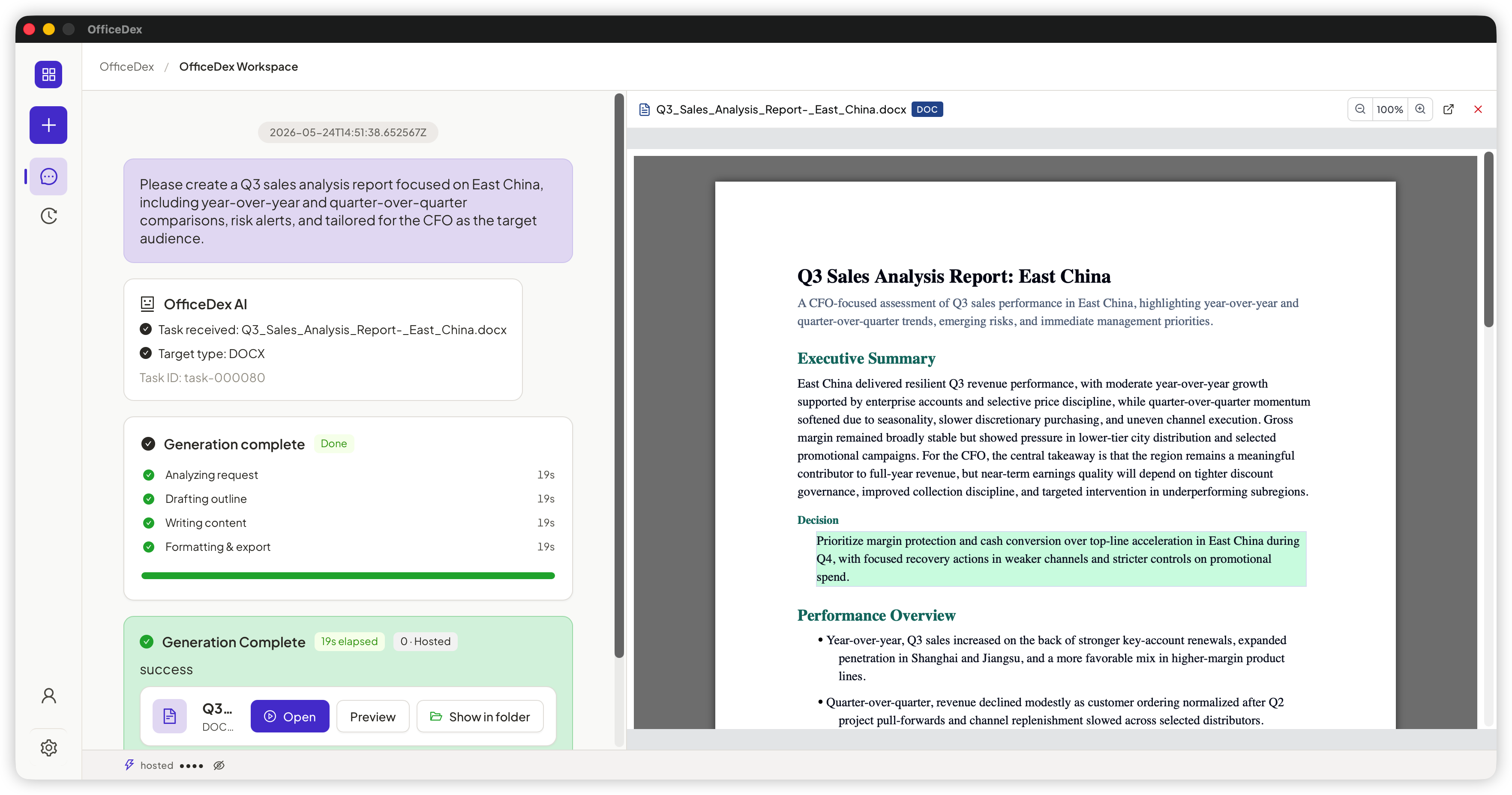This screenshot has width=1512, height=795.
Task: Click the green generation progress bar
Action: coord(348,576)
